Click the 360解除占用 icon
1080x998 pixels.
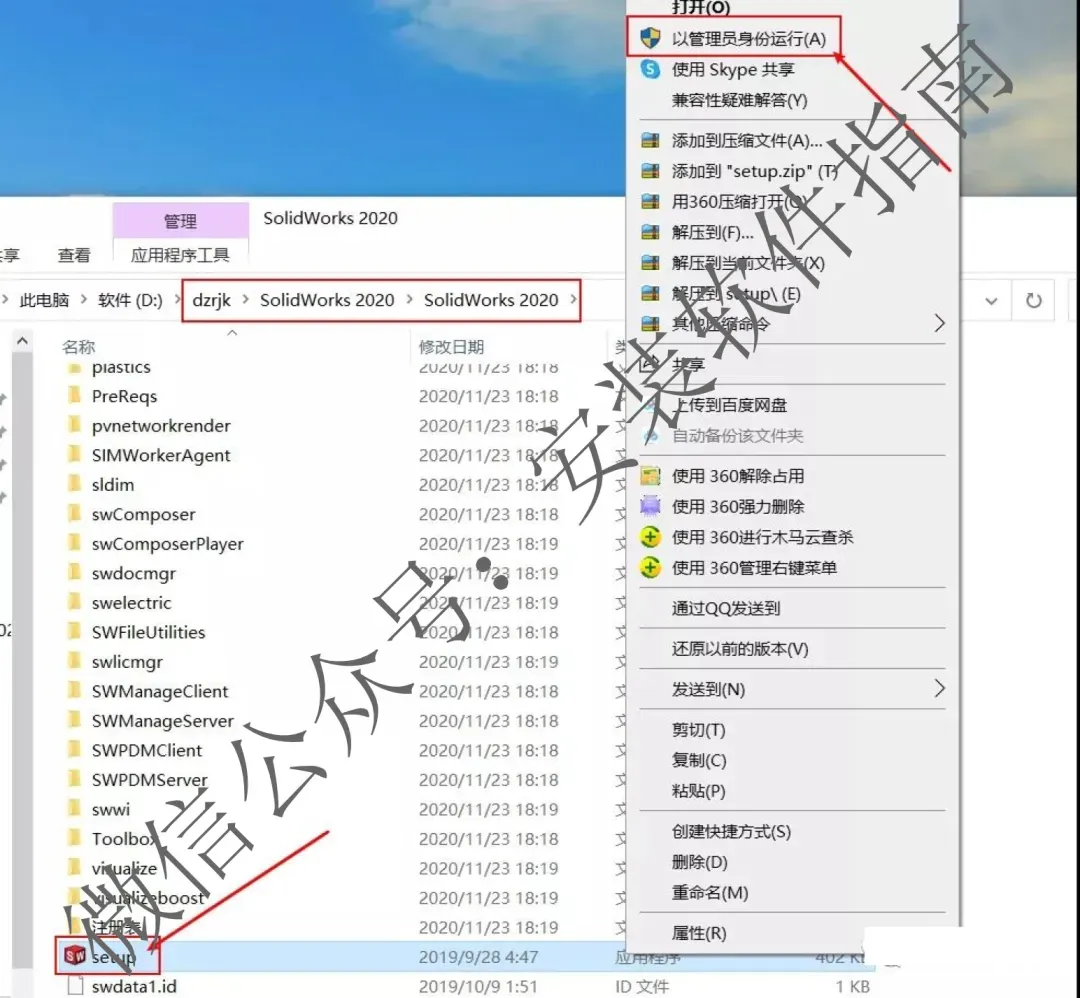(650, 476)
